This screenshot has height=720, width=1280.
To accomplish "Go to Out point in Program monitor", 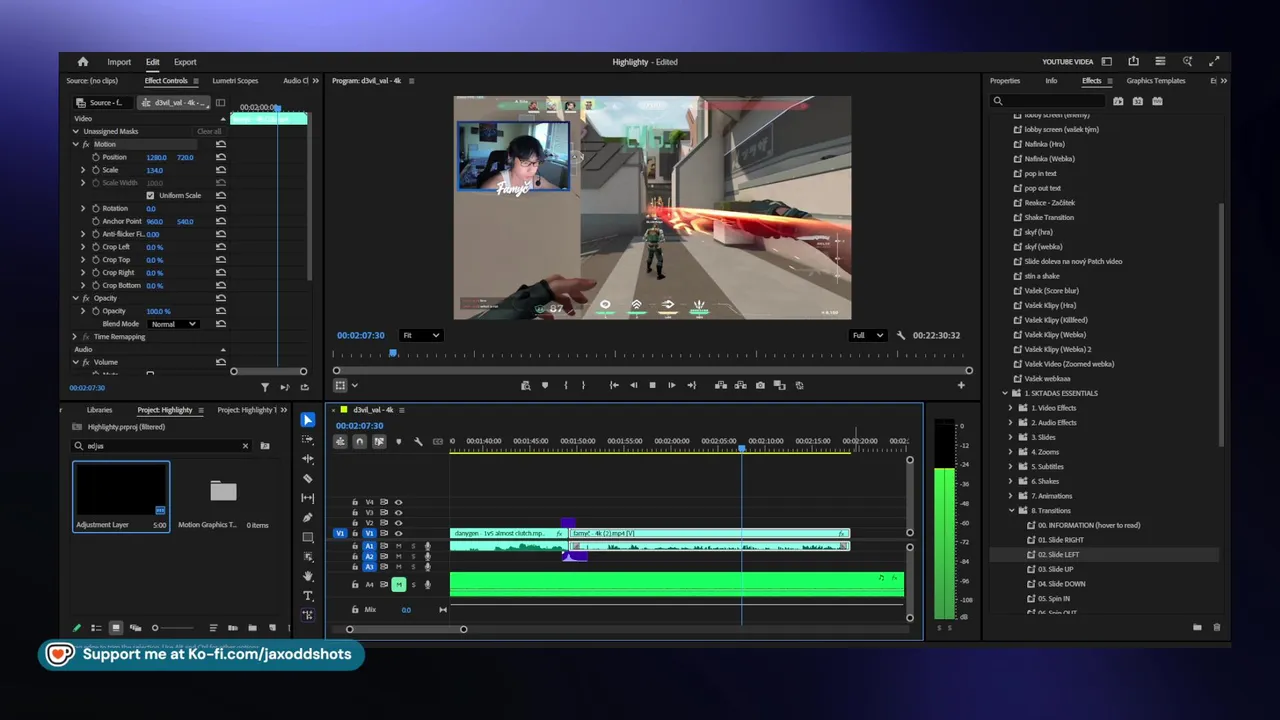I will 691,385.
